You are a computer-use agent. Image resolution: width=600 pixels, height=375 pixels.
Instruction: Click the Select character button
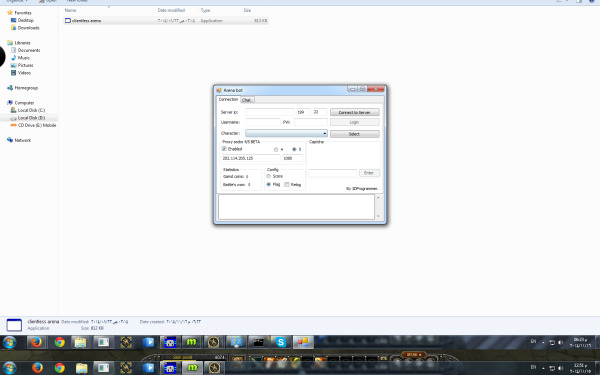(355, 134)
